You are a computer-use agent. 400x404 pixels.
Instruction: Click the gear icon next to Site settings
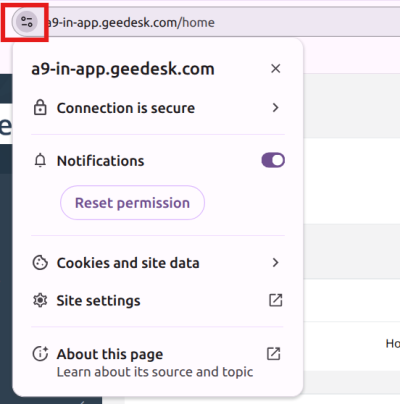point(40,300)
